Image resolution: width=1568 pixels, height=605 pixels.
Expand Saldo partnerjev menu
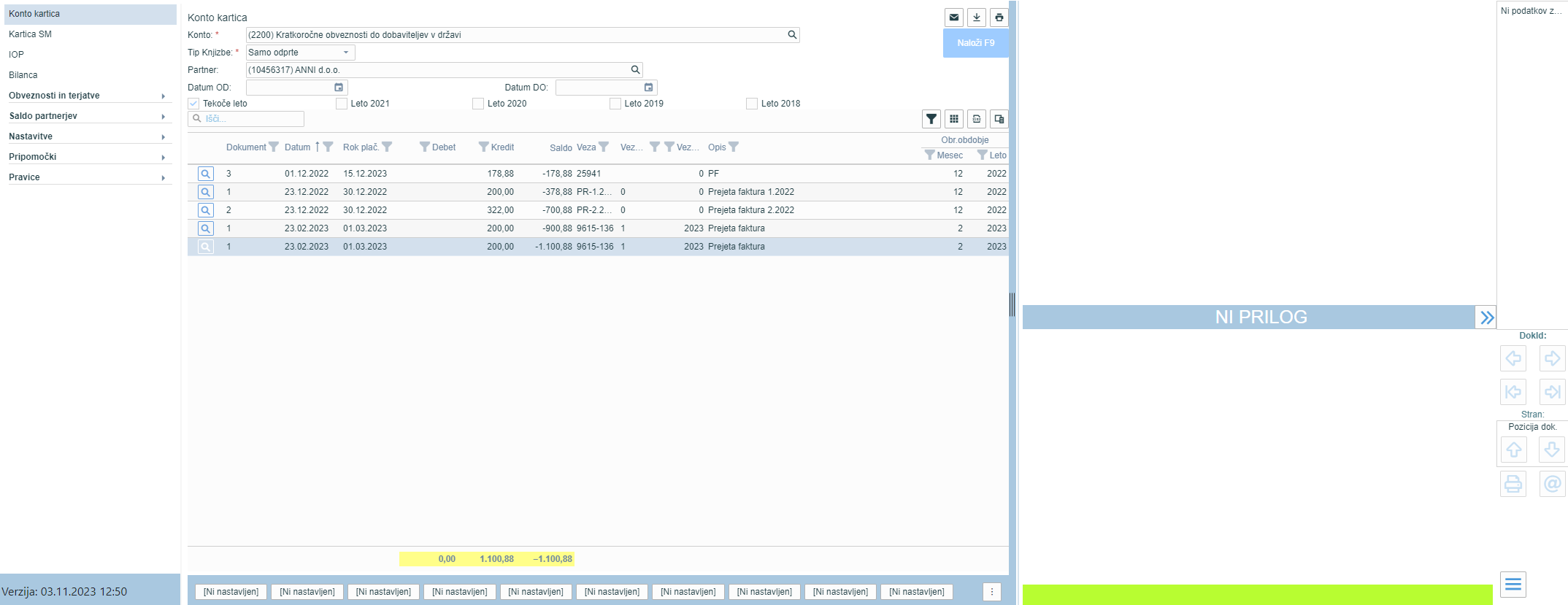point(90,116)
